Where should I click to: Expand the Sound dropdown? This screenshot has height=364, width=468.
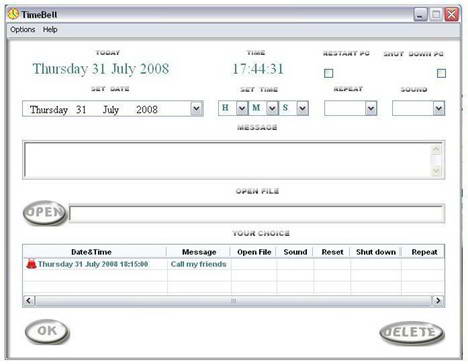click(439, 108)
